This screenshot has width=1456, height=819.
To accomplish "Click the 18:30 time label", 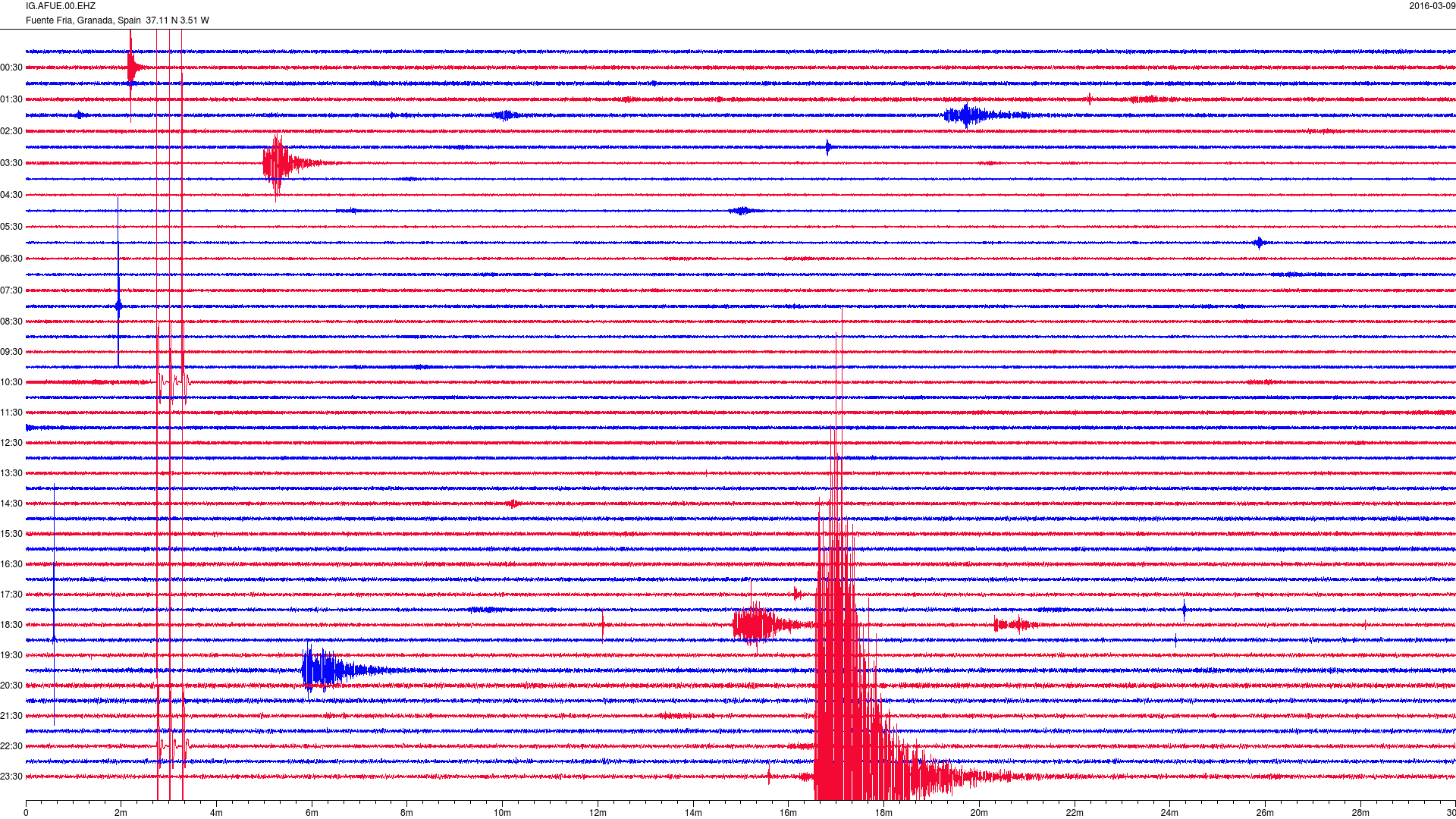I will click(x=11, y=625).
